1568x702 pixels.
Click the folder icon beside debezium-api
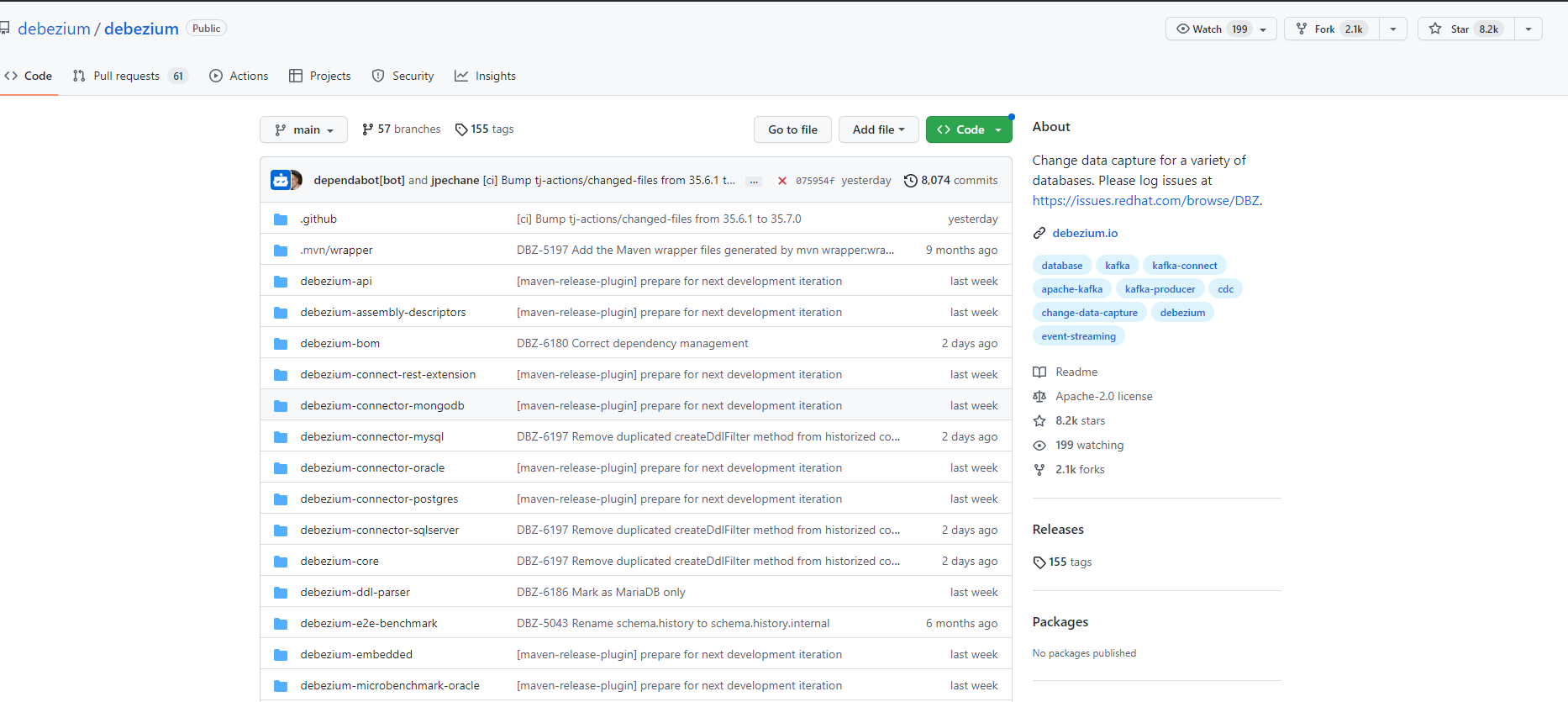tap(281, 282)
